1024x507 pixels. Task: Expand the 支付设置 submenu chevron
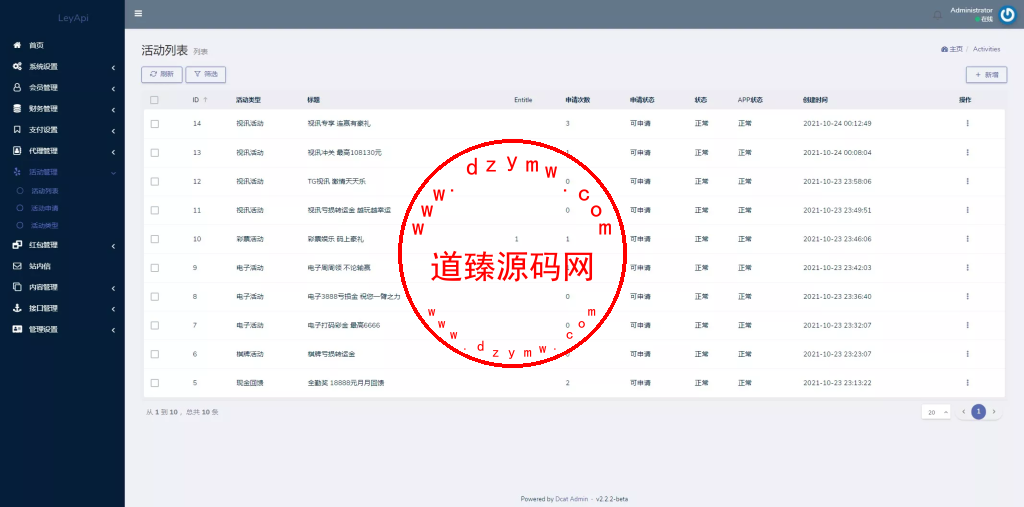tap(113, 130)
